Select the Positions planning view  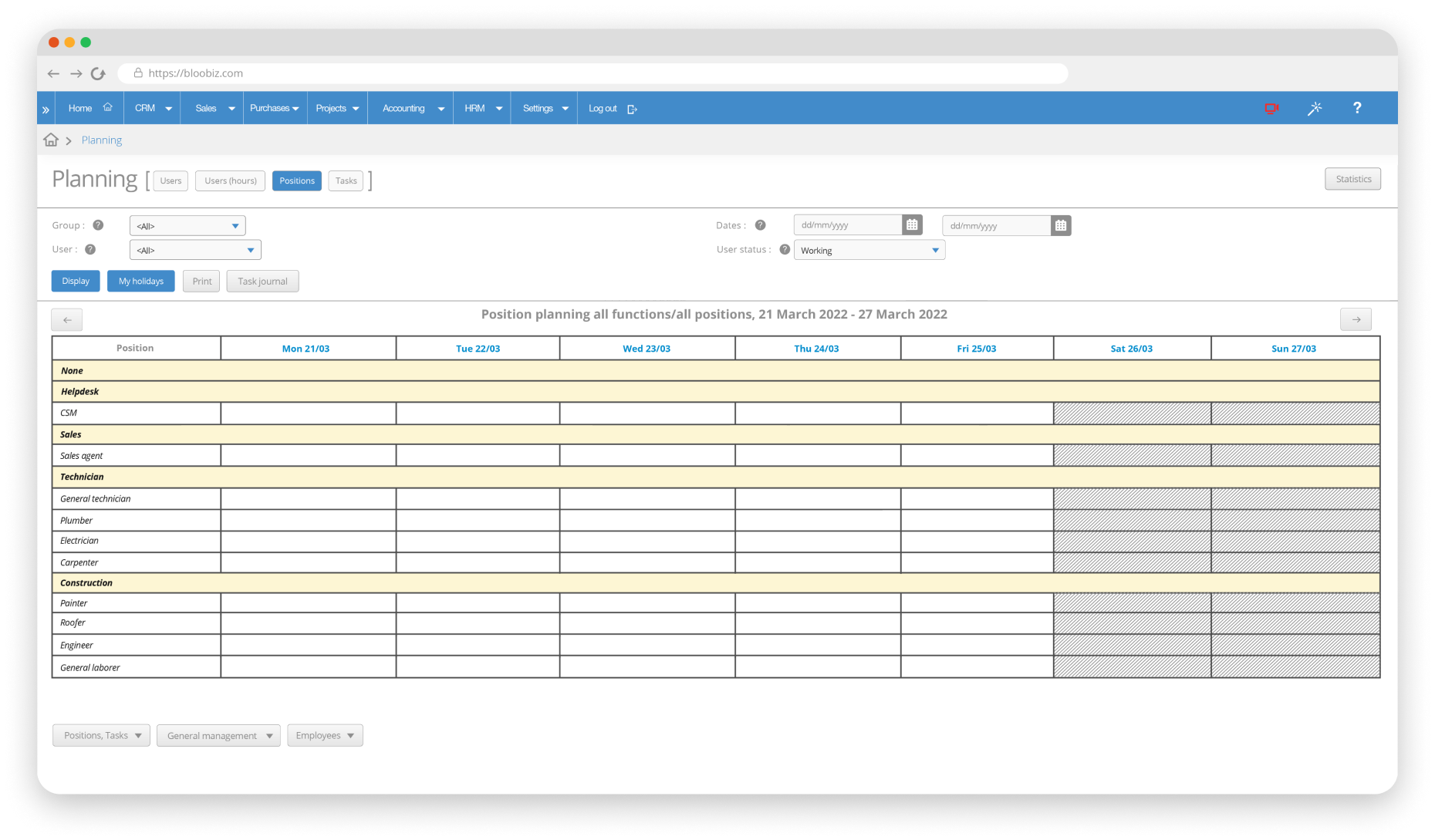(x=297, y=180)
